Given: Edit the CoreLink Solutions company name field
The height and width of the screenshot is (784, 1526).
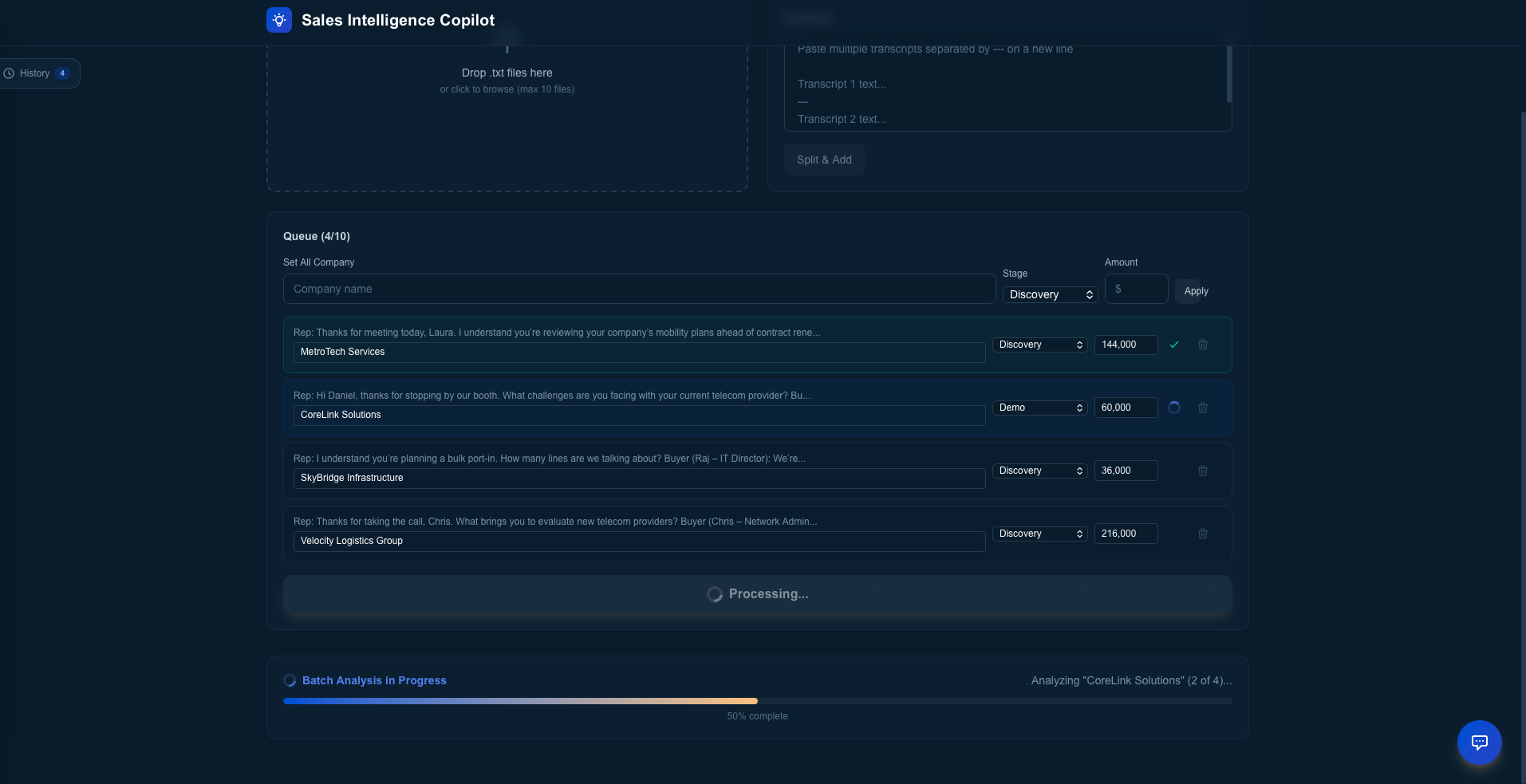Looking at the screenshot, I should click(x=639, y=415).
